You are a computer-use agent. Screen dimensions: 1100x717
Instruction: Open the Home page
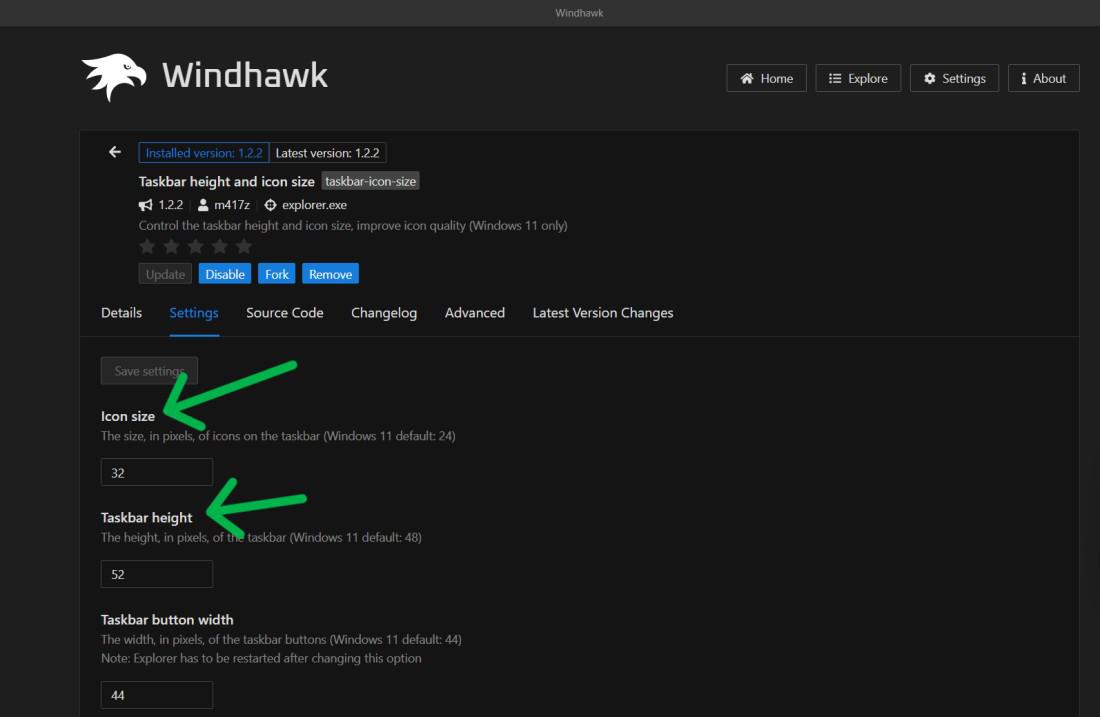[766, 79]
